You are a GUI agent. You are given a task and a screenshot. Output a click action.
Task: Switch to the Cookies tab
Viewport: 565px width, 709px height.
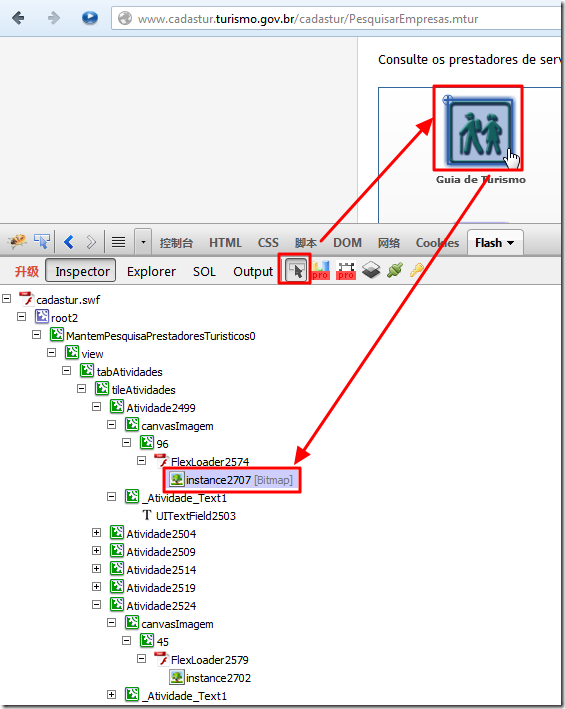click(437, 243)
